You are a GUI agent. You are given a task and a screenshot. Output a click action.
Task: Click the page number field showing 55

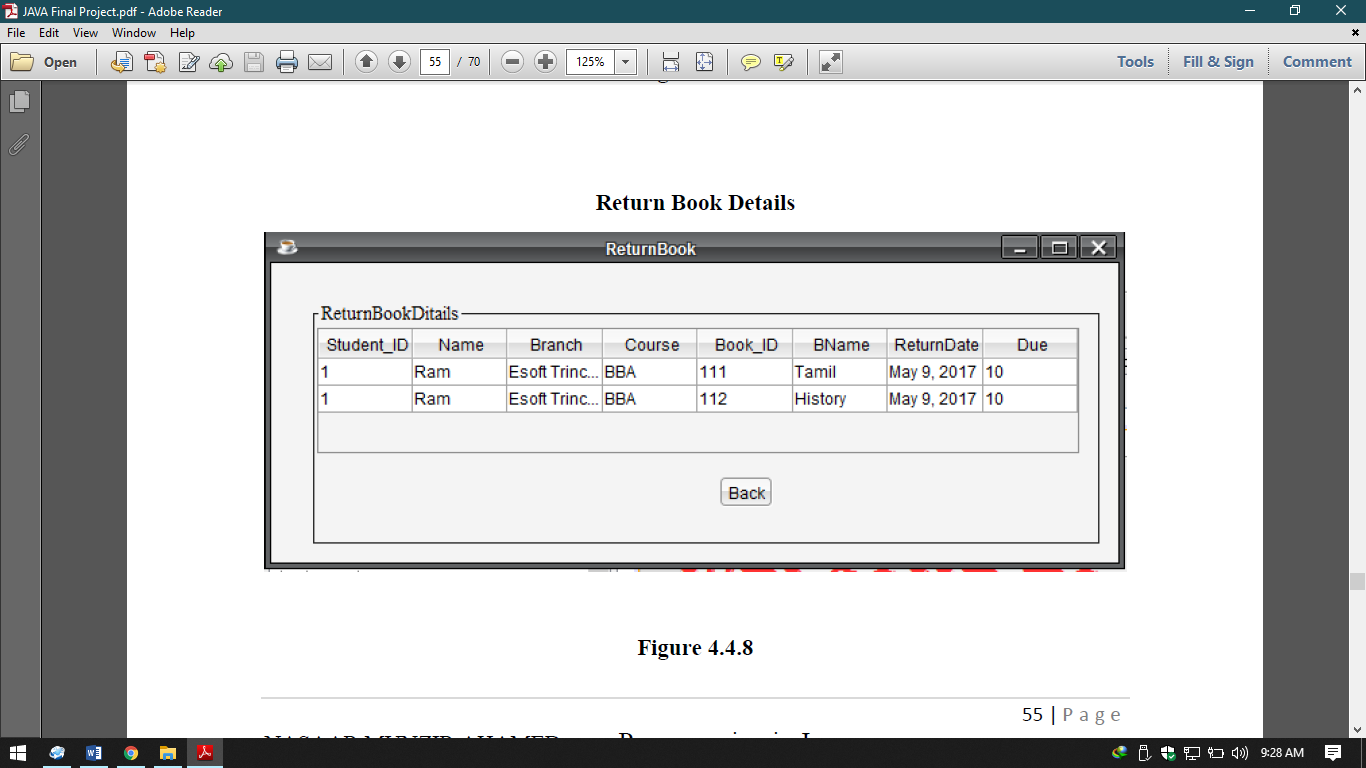click(x=435, y=62)
